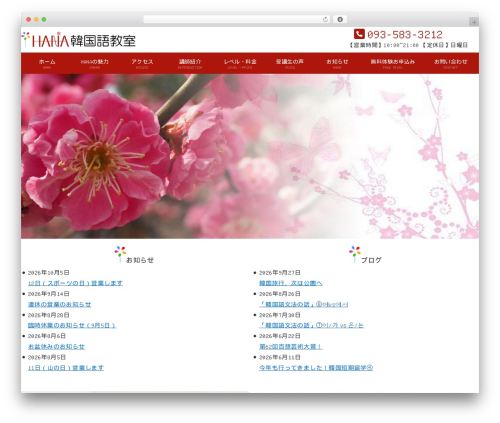Click the 営業時間 10:00~21:00 text

click(384, 45)
